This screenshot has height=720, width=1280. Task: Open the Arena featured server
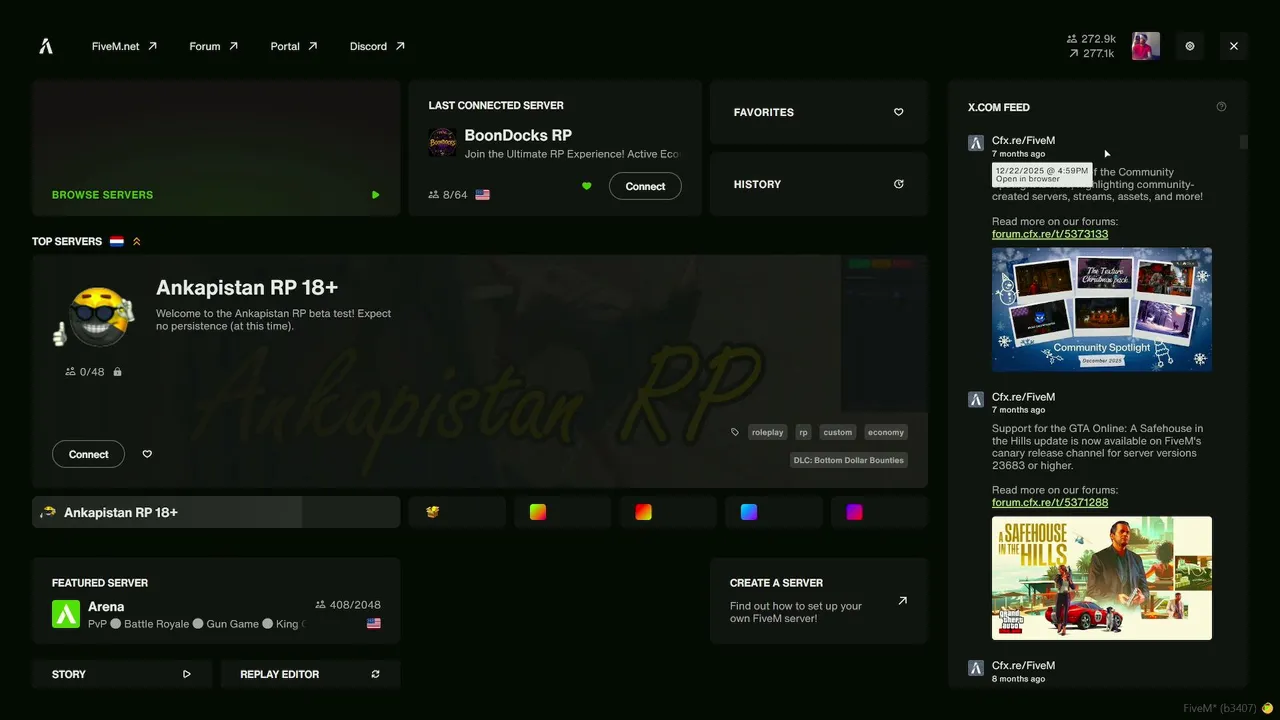(x=216, y=601)
